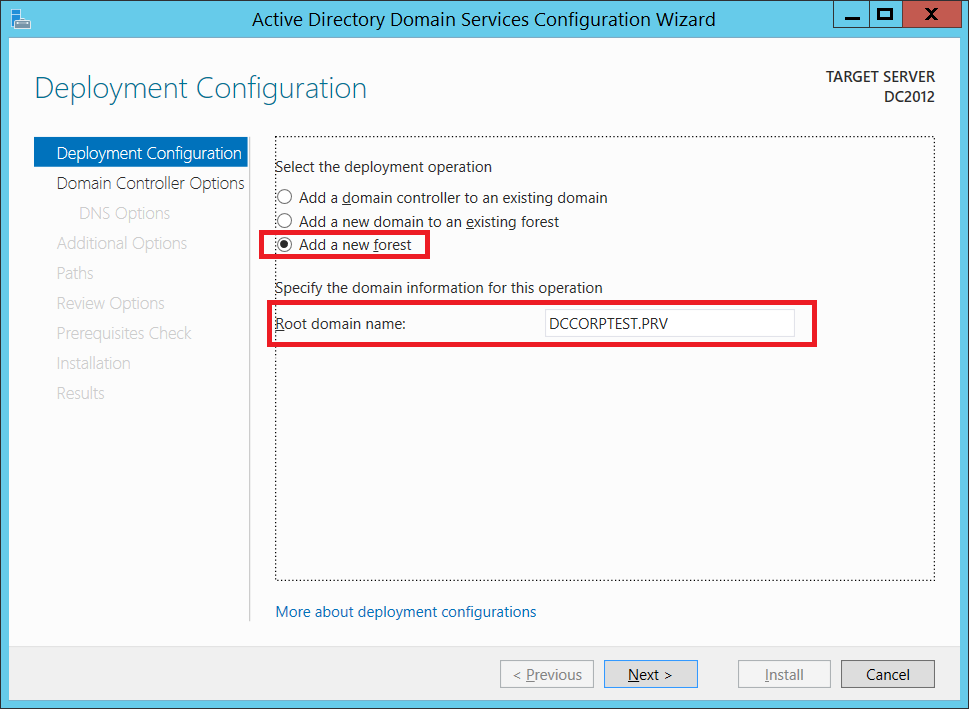Open the Additional Options step
969x709 pixels.
pyautogui.click(x=122, y=244)
